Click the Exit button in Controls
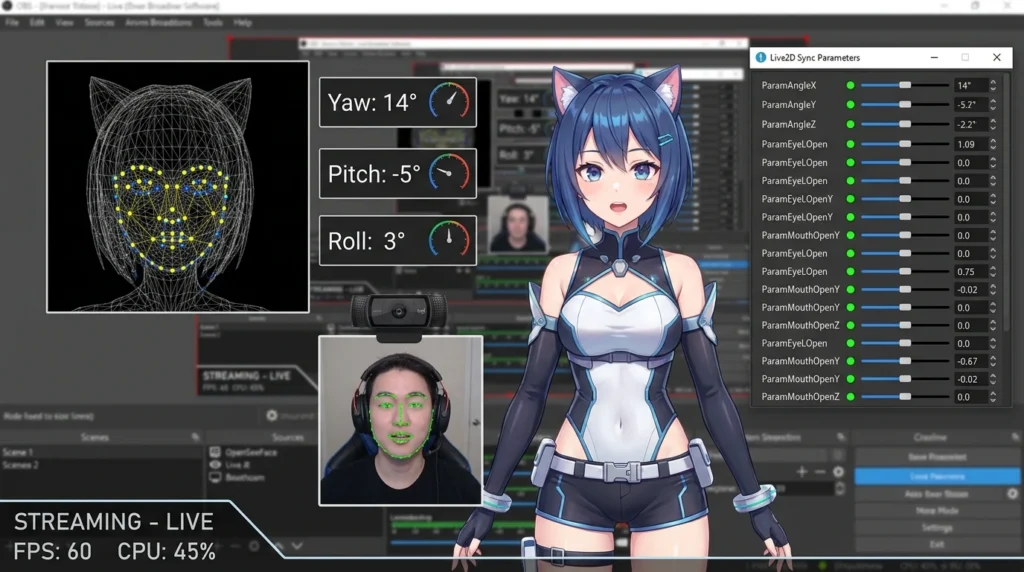This screenshot has height=572, width=1024. click(937, 544)
